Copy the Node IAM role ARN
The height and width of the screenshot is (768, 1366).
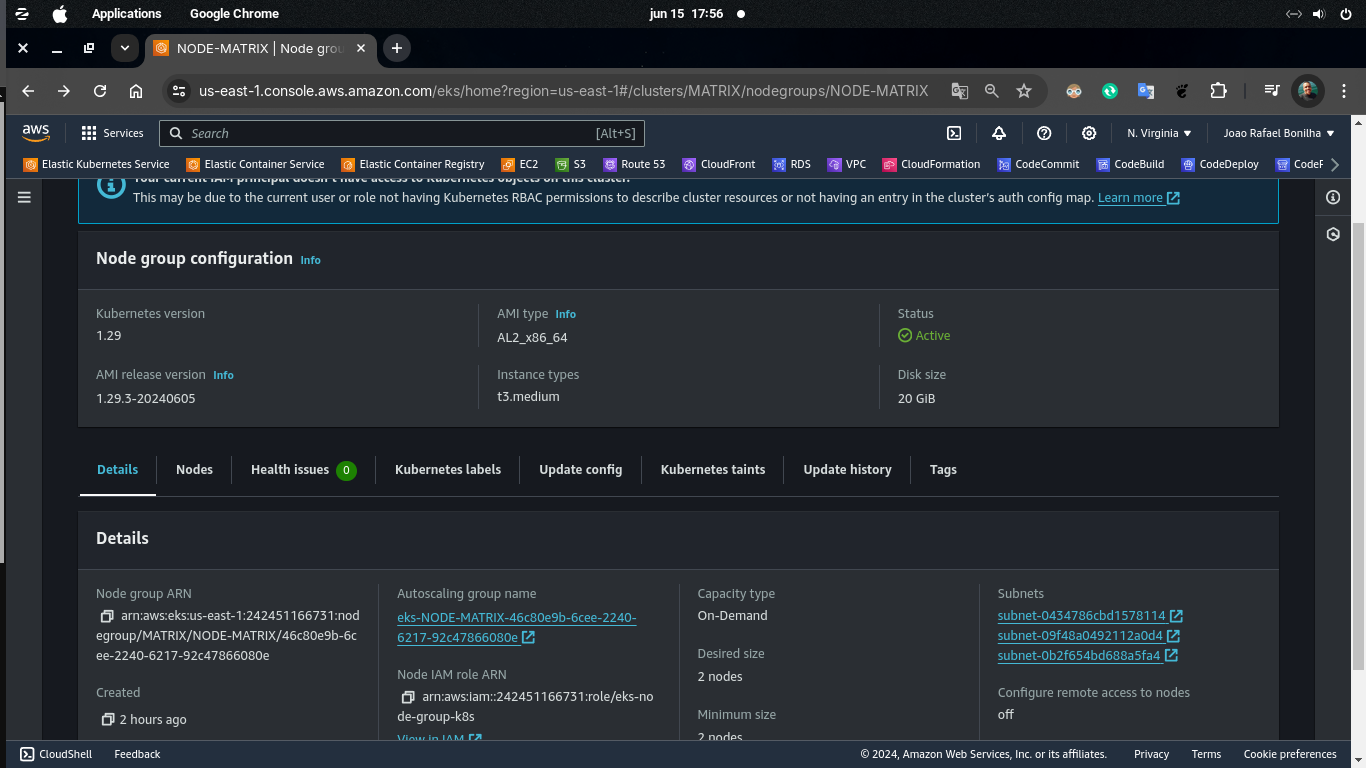[x=408, y=697]
